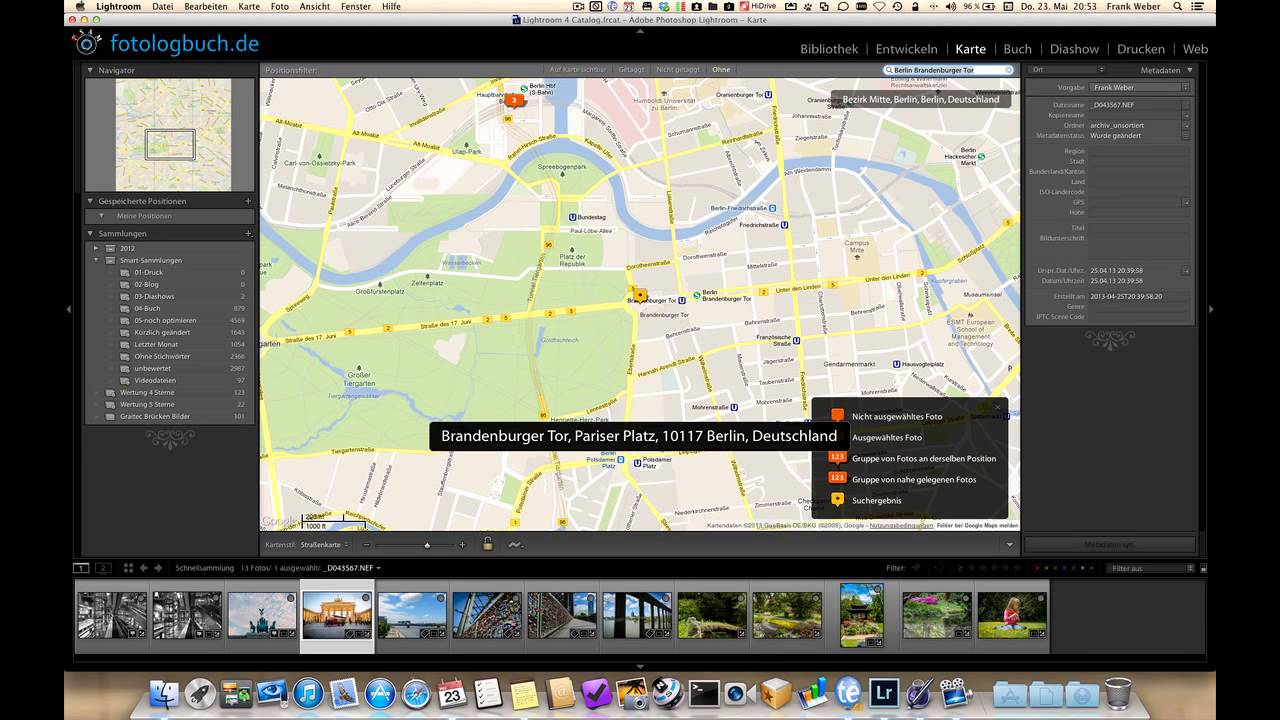
Task: Add a new saved position with plus
Action: 248,201
